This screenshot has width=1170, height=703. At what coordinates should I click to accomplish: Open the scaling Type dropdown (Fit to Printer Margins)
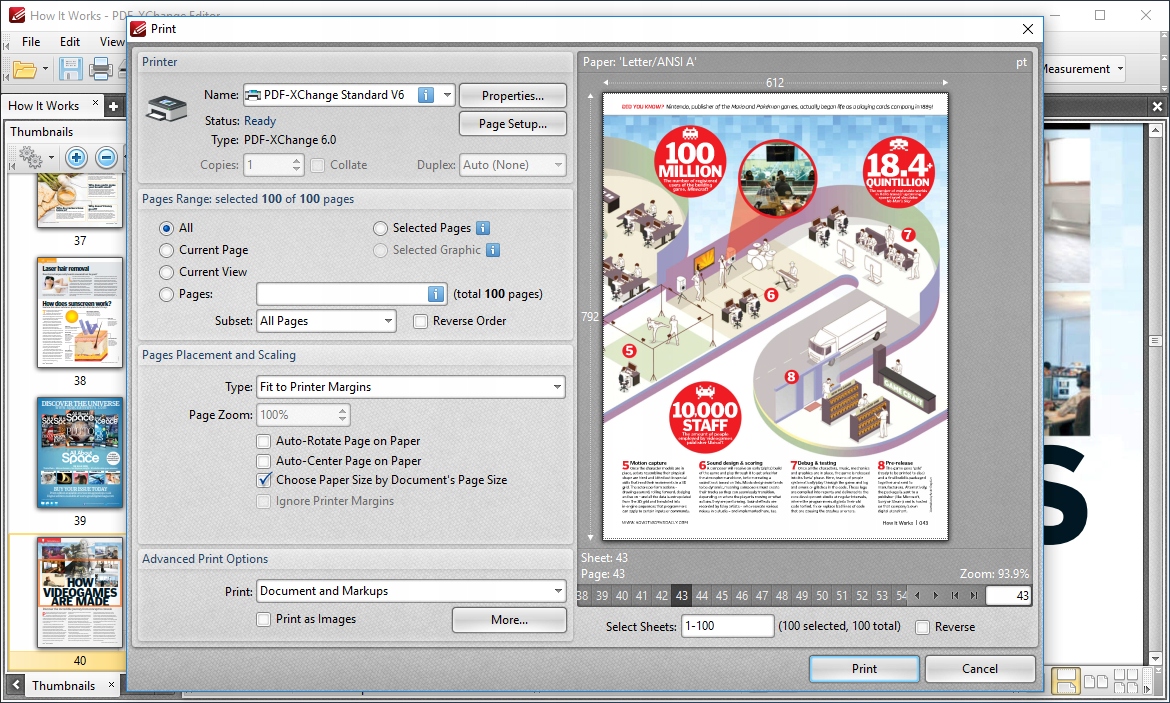point(410,387)
